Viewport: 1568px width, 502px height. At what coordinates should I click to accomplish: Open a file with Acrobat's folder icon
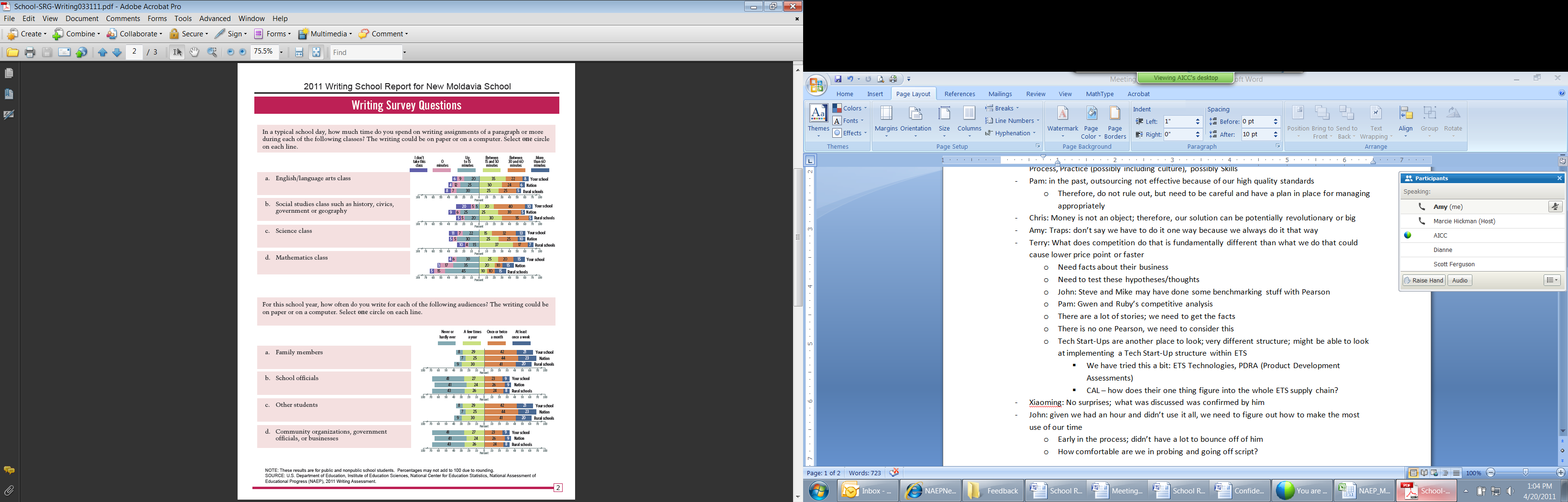pos(12,52)
